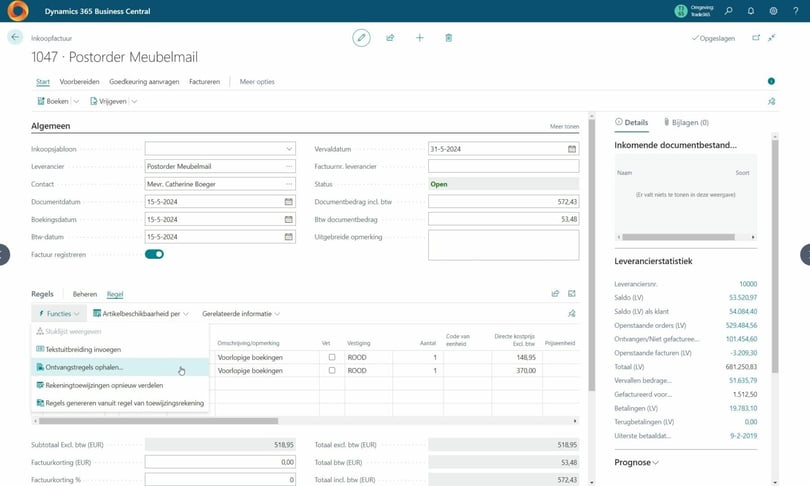Screen dimensions: 810x486
Task: Open settings gear icon
Action: point(773,11)
